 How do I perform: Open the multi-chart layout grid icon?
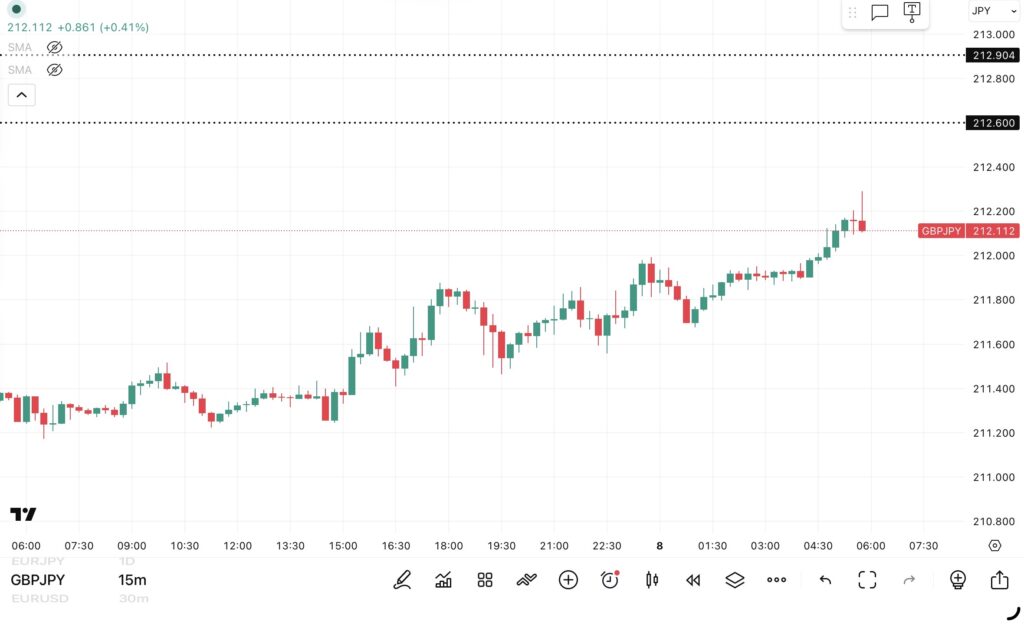(x=484, y=580)
